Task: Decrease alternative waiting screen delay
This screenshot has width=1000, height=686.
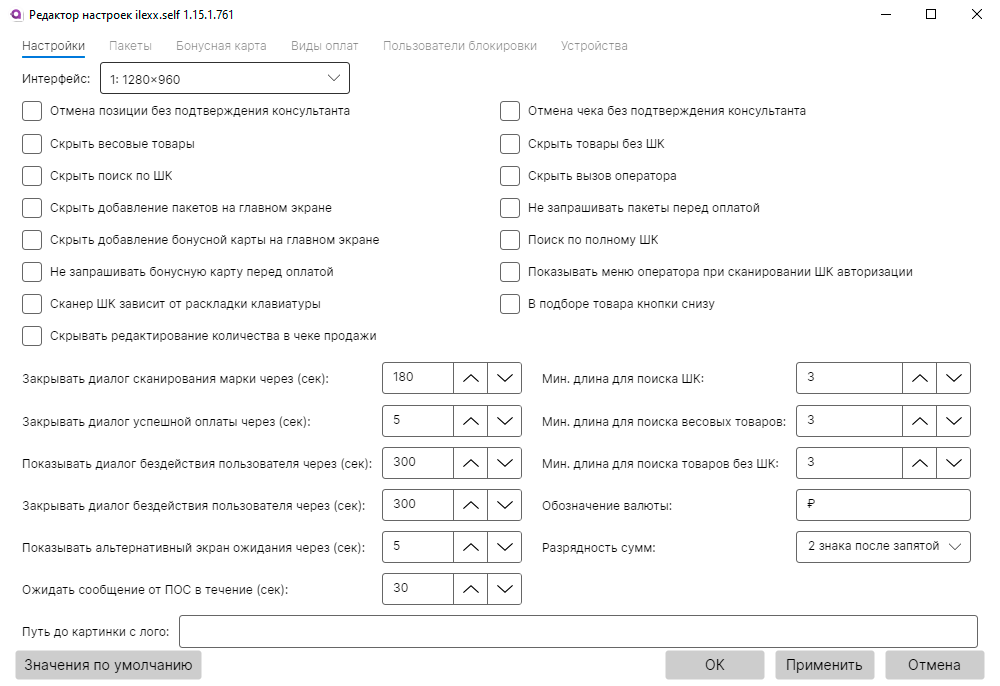Action: (x=504, y=546)
